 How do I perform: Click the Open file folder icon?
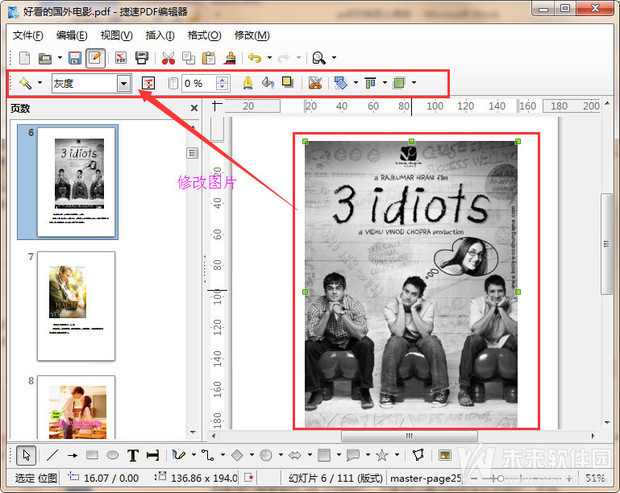[x=45, y=58]
